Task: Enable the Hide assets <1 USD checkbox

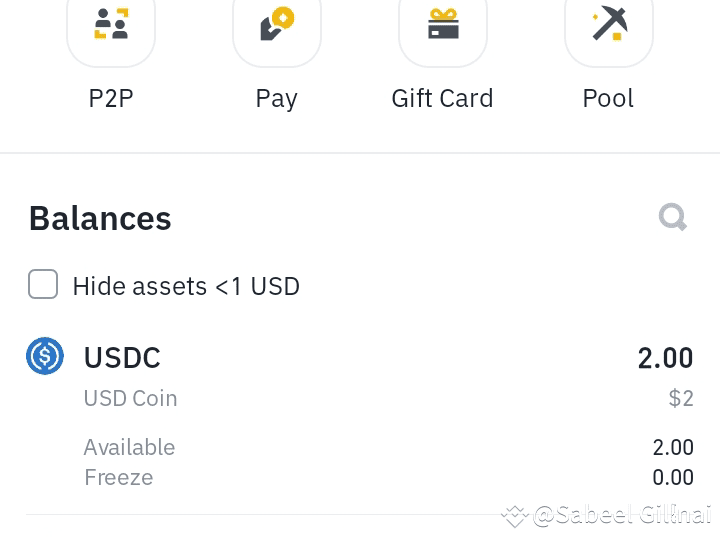Action: (43, 284)
